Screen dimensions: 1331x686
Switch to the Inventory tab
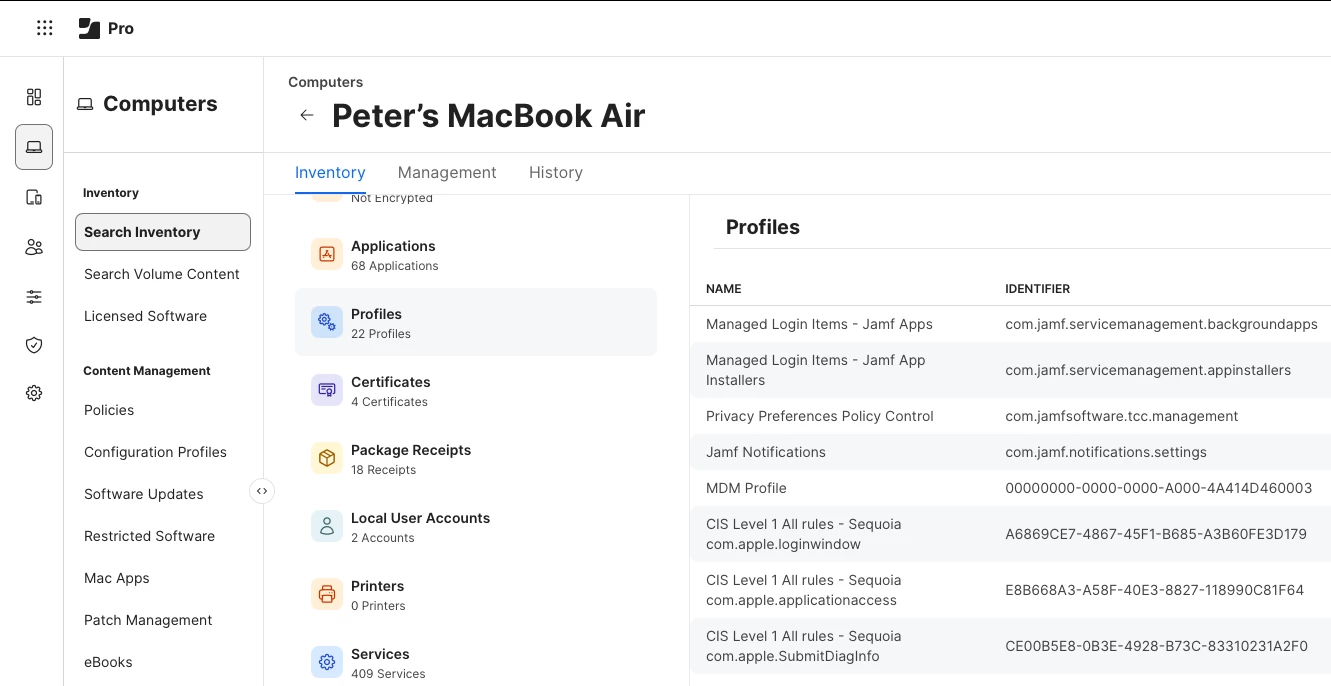point(330,172)
